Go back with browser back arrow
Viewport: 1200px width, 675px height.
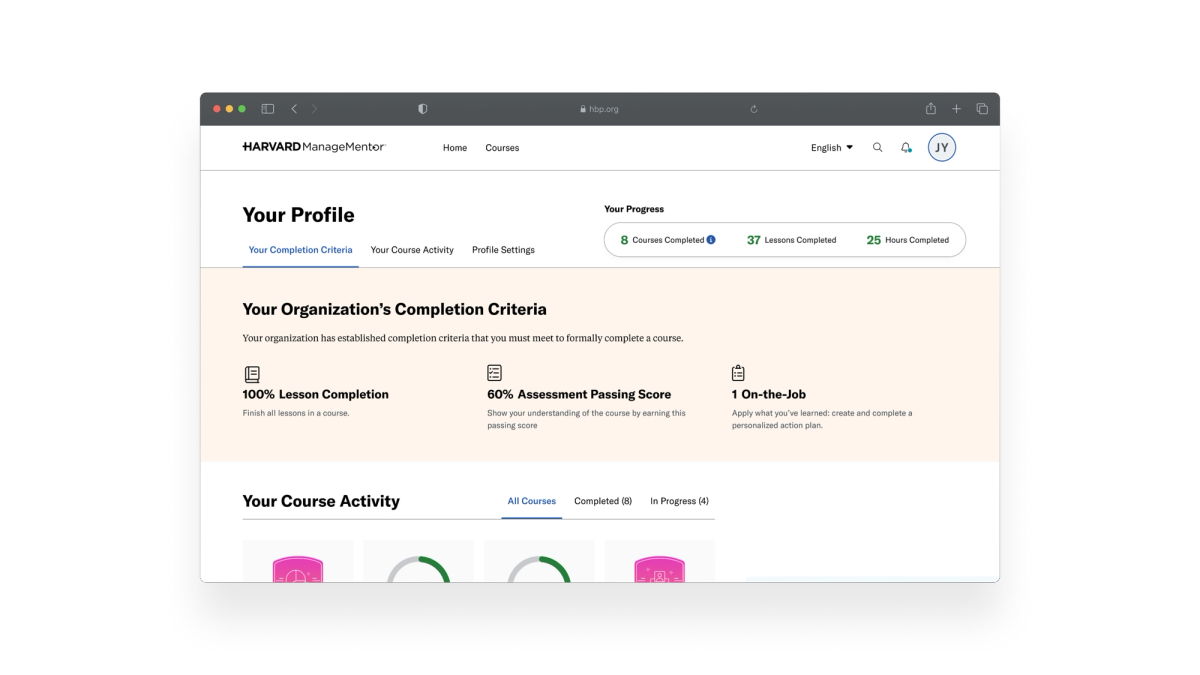click(x=294, y=109)
